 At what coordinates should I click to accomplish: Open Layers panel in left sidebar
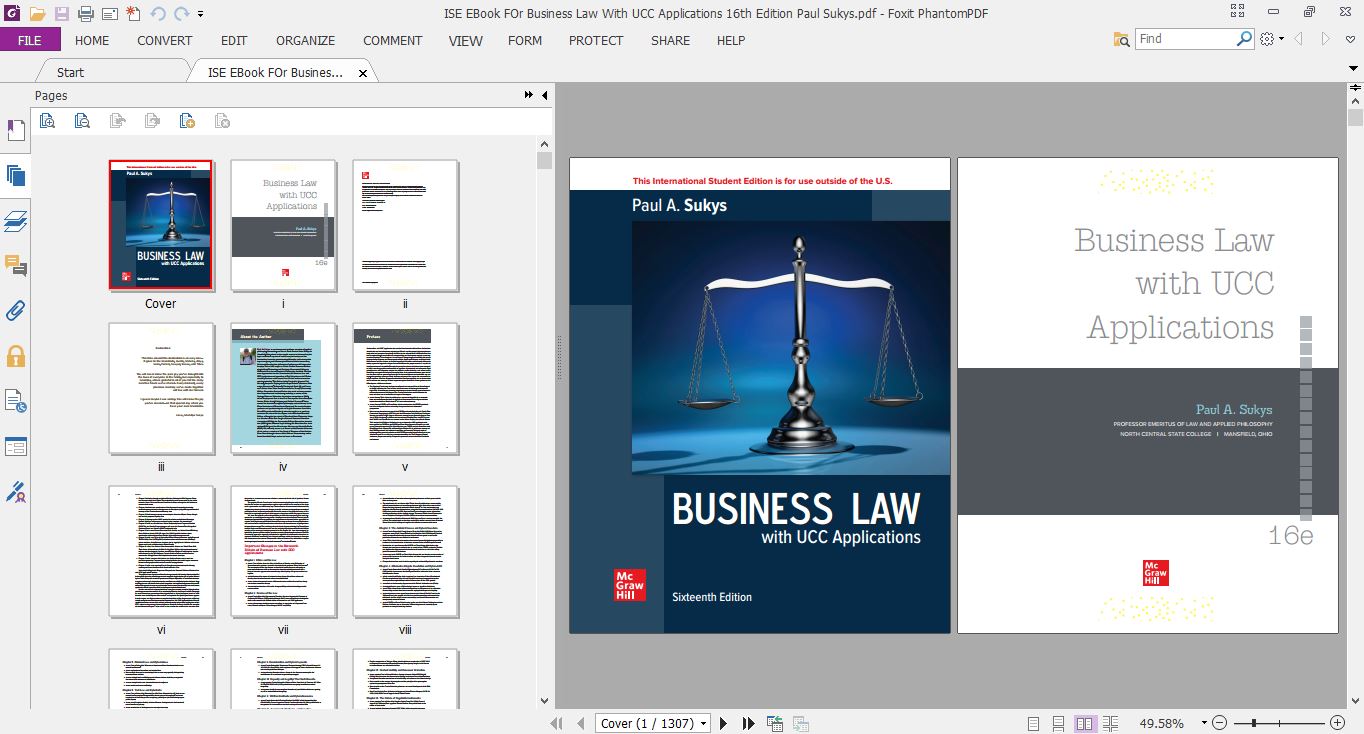(16, 221)
